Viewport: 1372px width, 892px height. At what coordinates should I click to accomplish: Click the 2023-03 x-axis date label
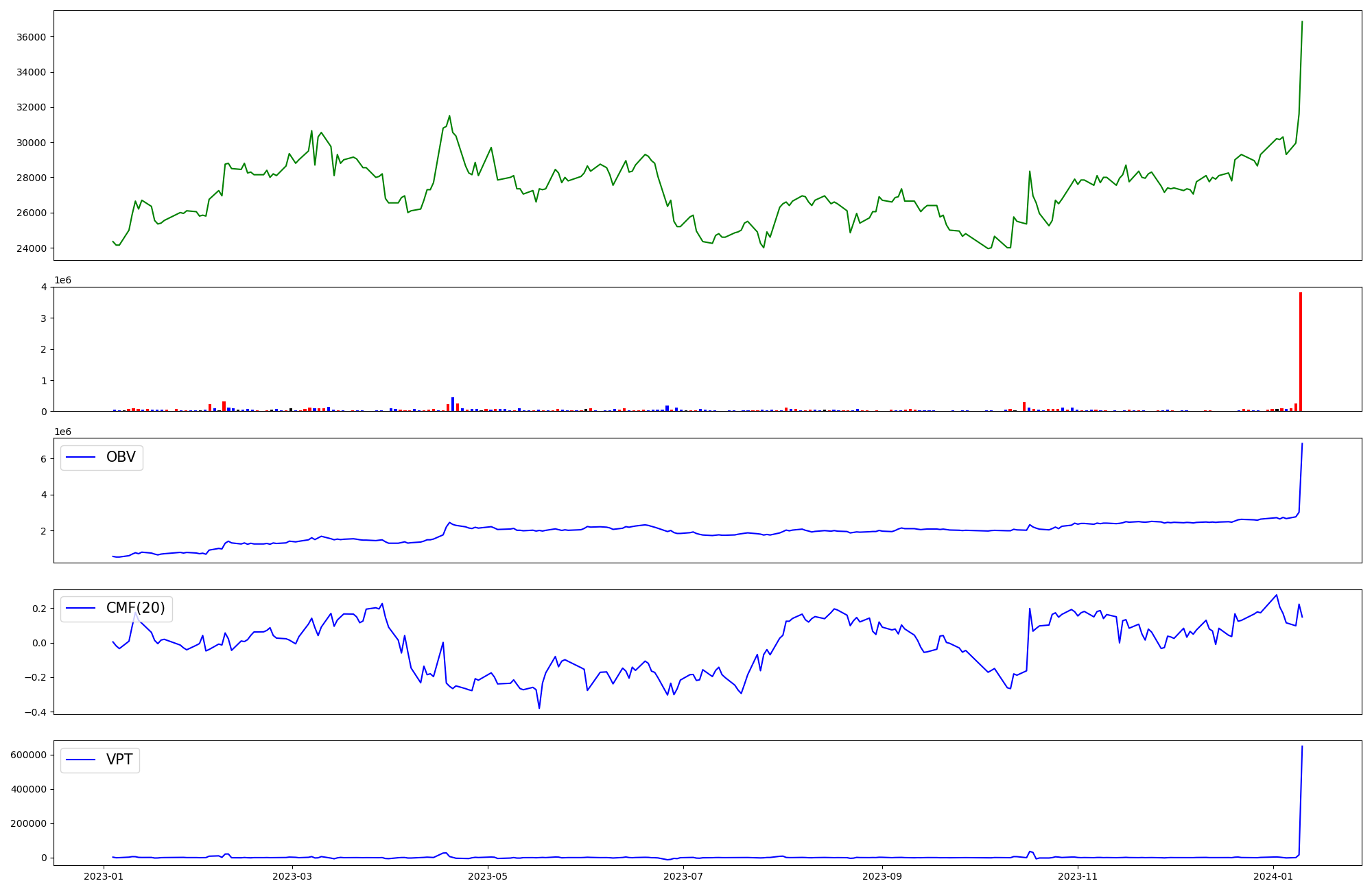coord(293,876)
